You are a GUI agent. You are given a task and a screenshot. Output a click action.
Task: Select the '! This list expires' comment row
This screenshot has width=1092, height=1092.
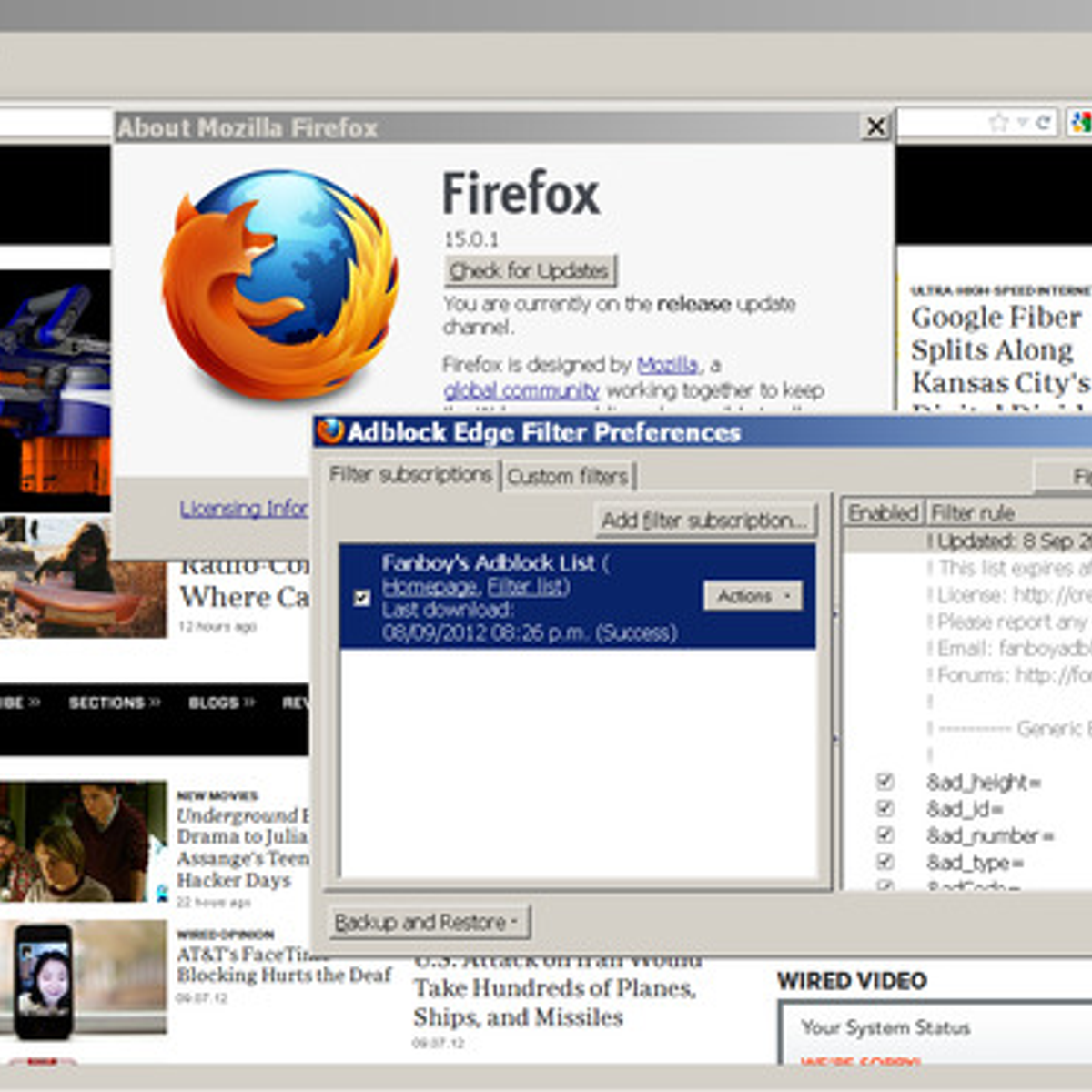click(x=966, y=568)
